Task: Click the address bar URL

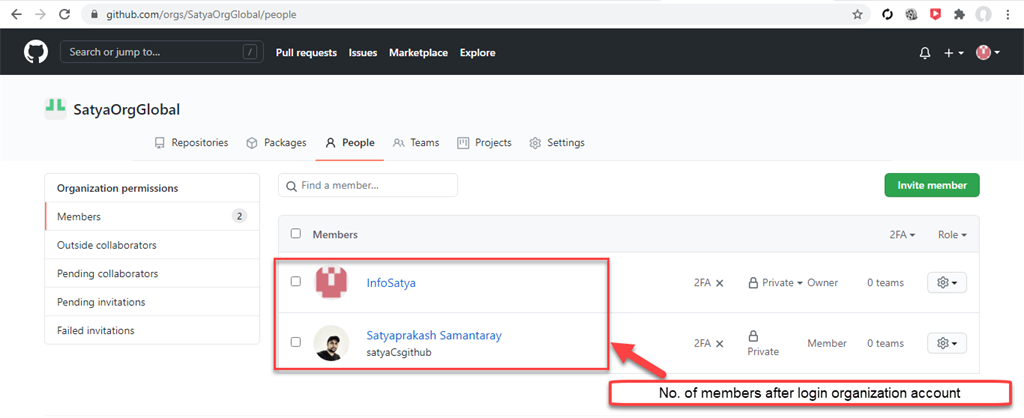Action: point(201,14)
